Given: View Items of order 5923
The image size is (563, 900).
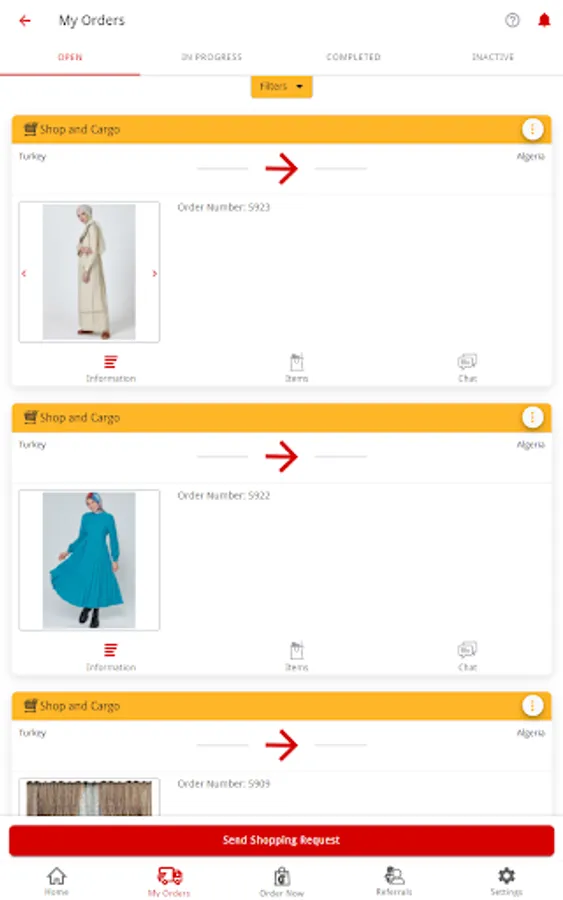Looking at the screenshot, I should tap(297, 368).
